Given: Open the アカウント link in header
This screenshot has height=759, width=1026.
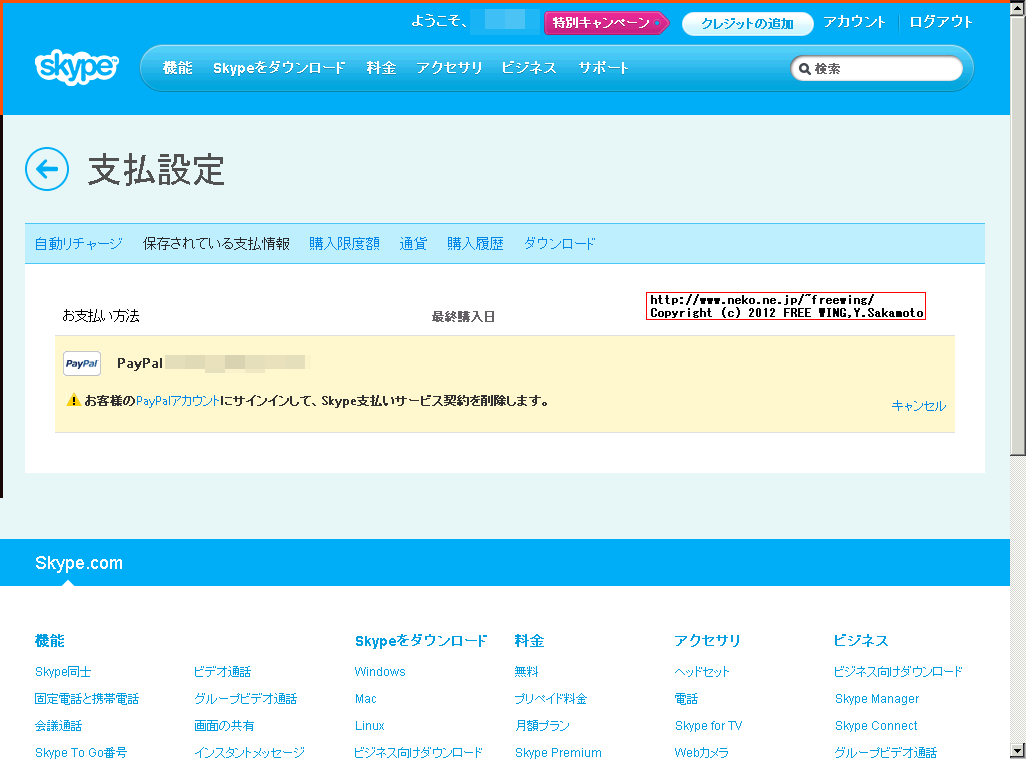Looking at the screenshot, I should click(x=854, y=22).
